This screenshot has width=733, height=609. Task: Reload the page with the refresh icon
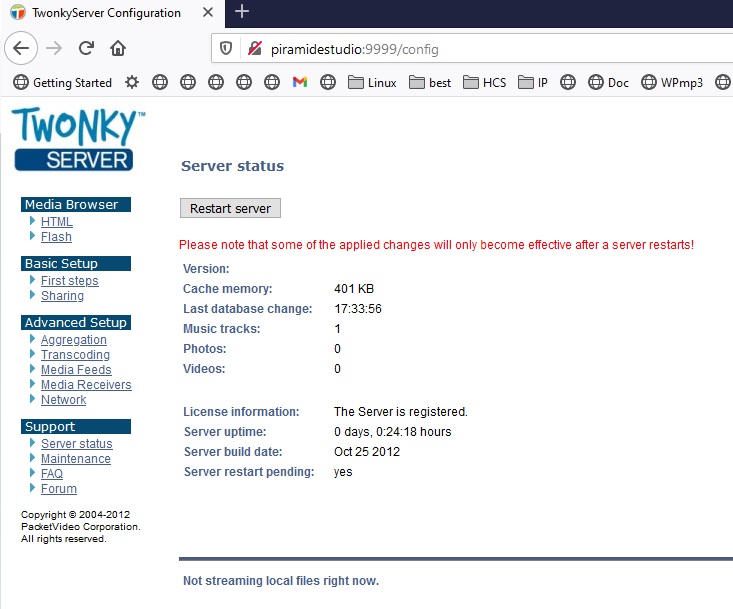(86, 48)
